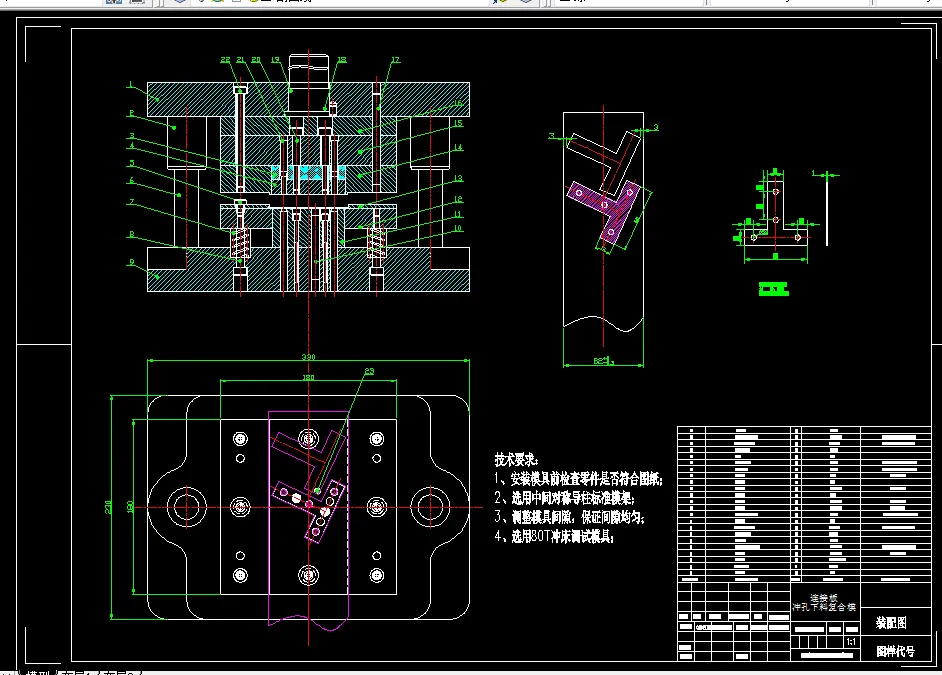This screenshot has width=942, height=675.
Task: Select the 180 dimension text in plan view
Action: coord(308,377)
